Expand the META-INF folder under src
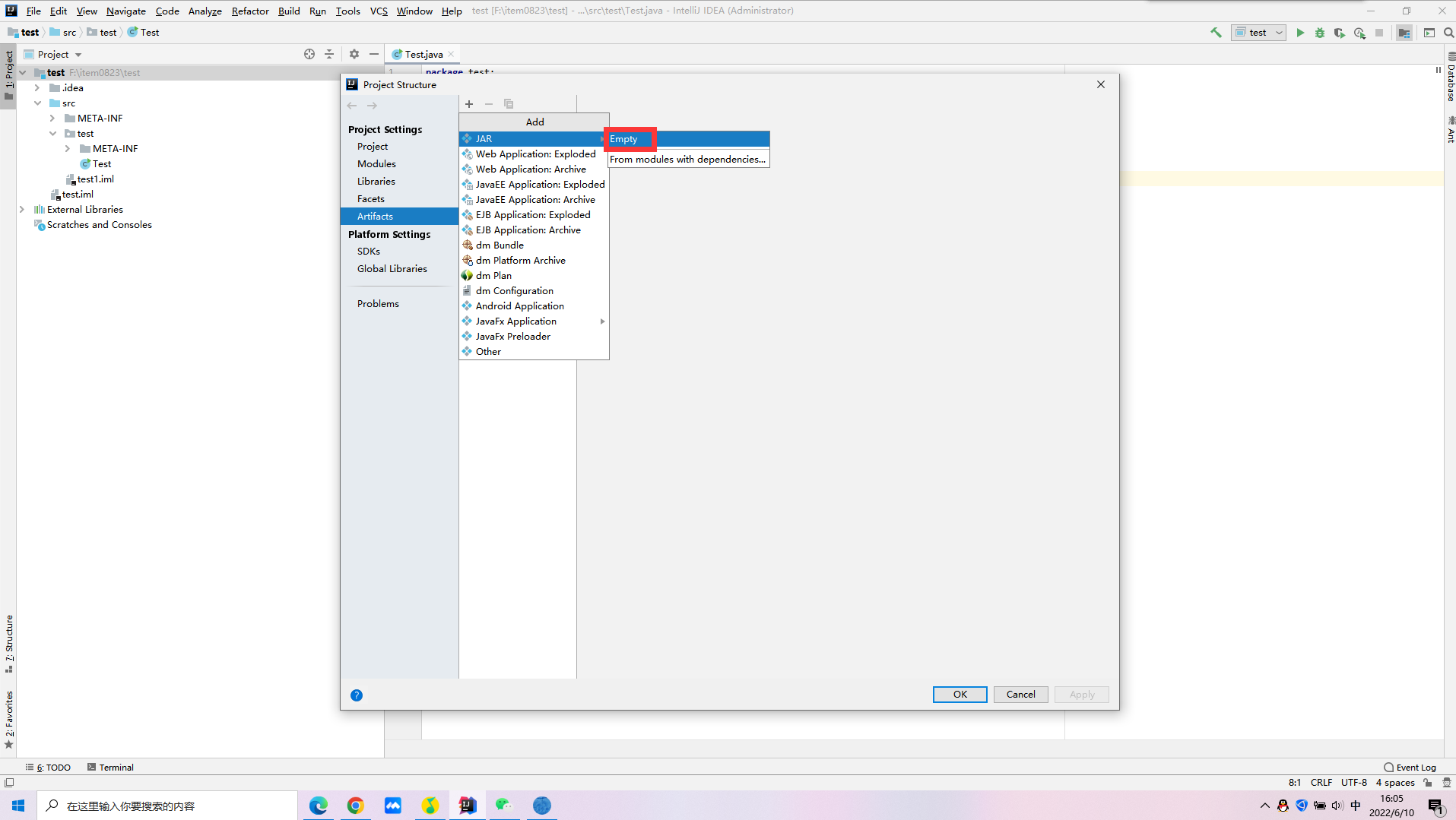Screen dimensions: 1456x820 pos(52,119)
